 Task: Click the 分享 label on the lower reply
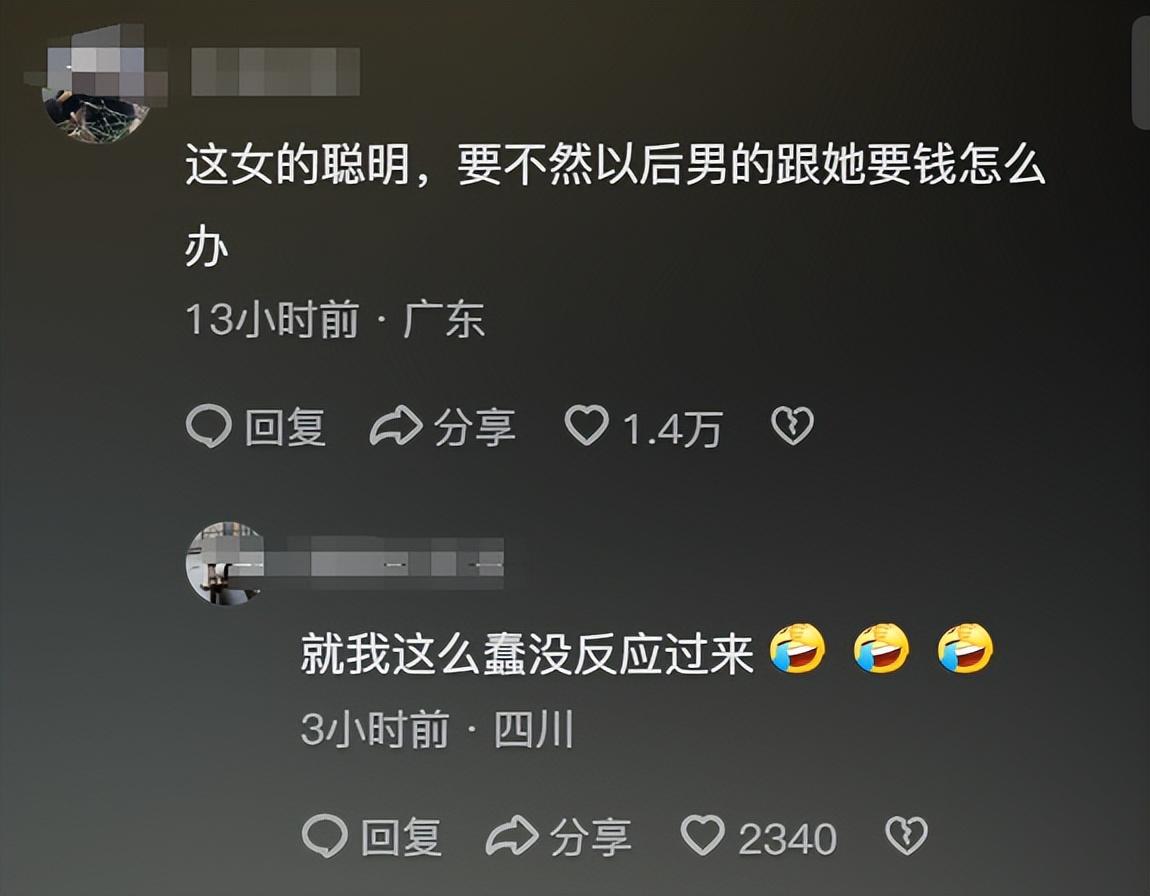(590, 837)
